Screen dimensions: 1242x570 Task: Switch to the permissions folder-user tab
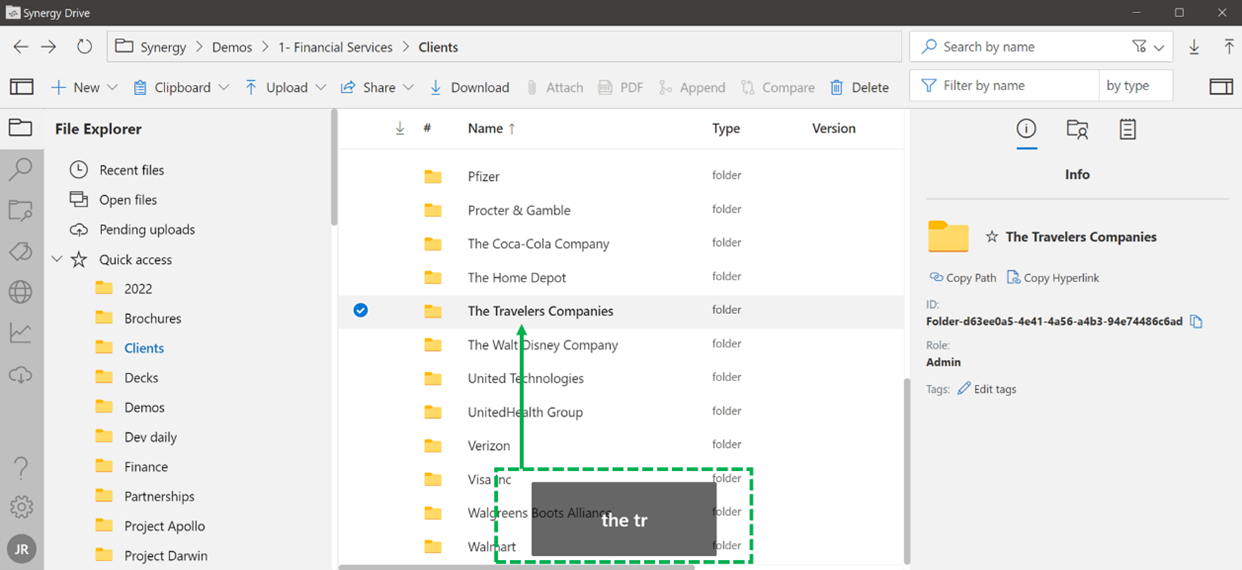tap(1077, 129)
